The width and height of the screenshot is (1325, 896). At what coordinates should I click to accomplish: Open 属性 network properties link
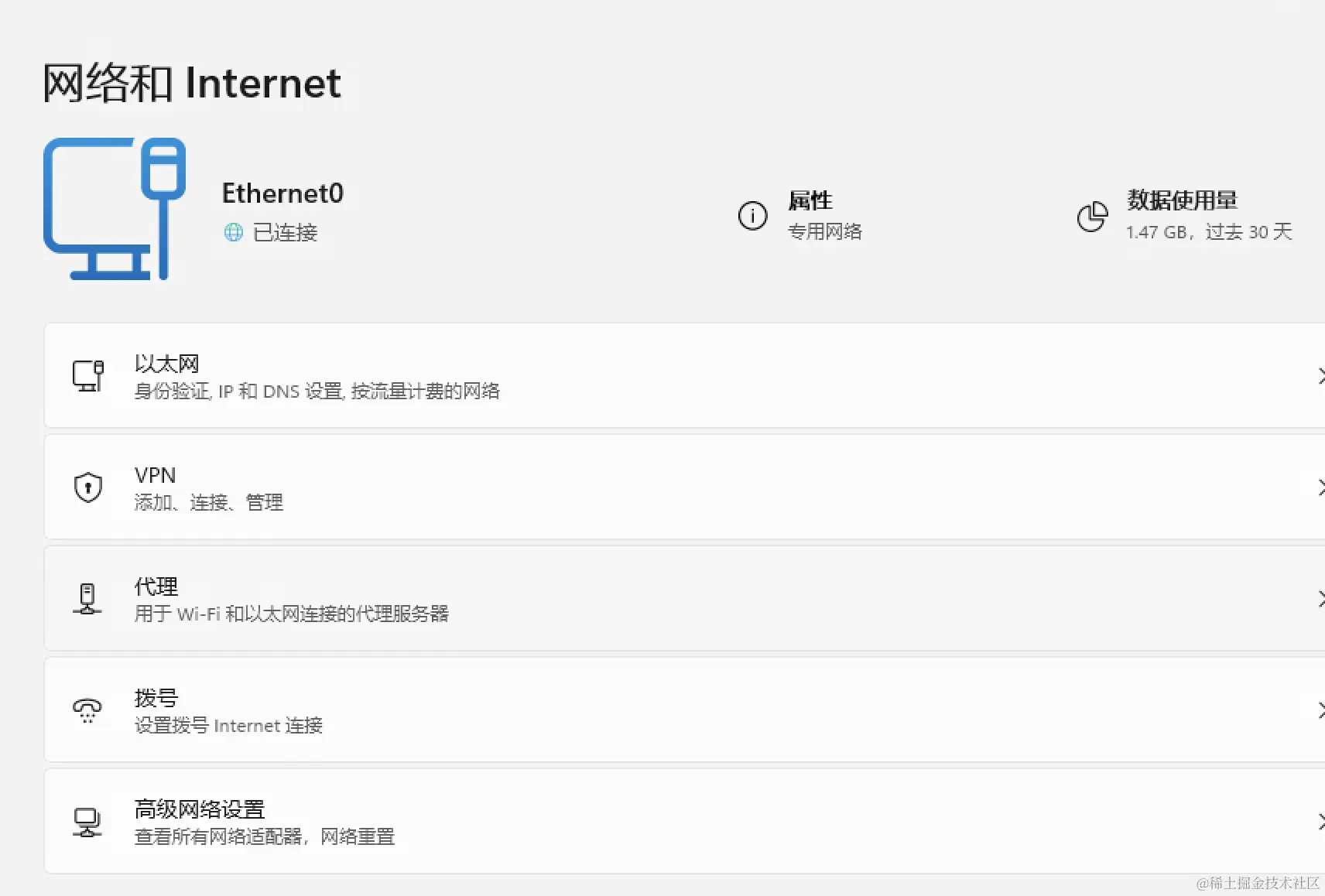point(799,215)
